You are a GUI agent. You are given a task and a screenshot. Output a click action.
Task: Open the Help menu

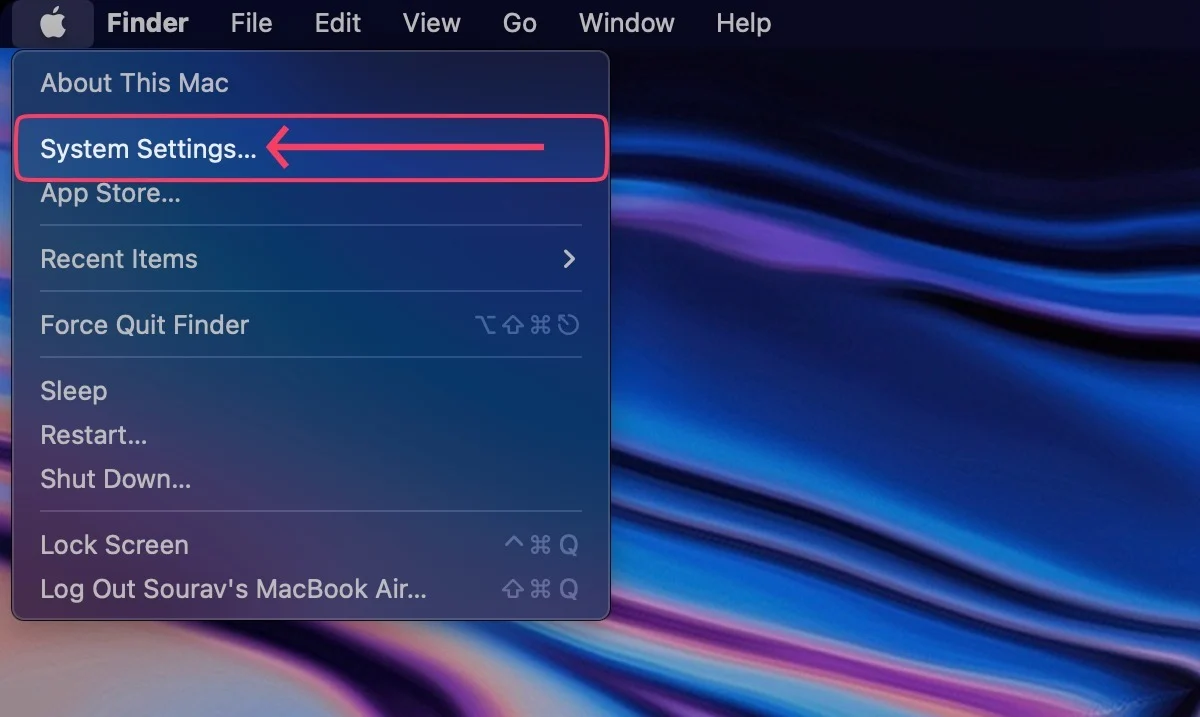coord(744,23)
